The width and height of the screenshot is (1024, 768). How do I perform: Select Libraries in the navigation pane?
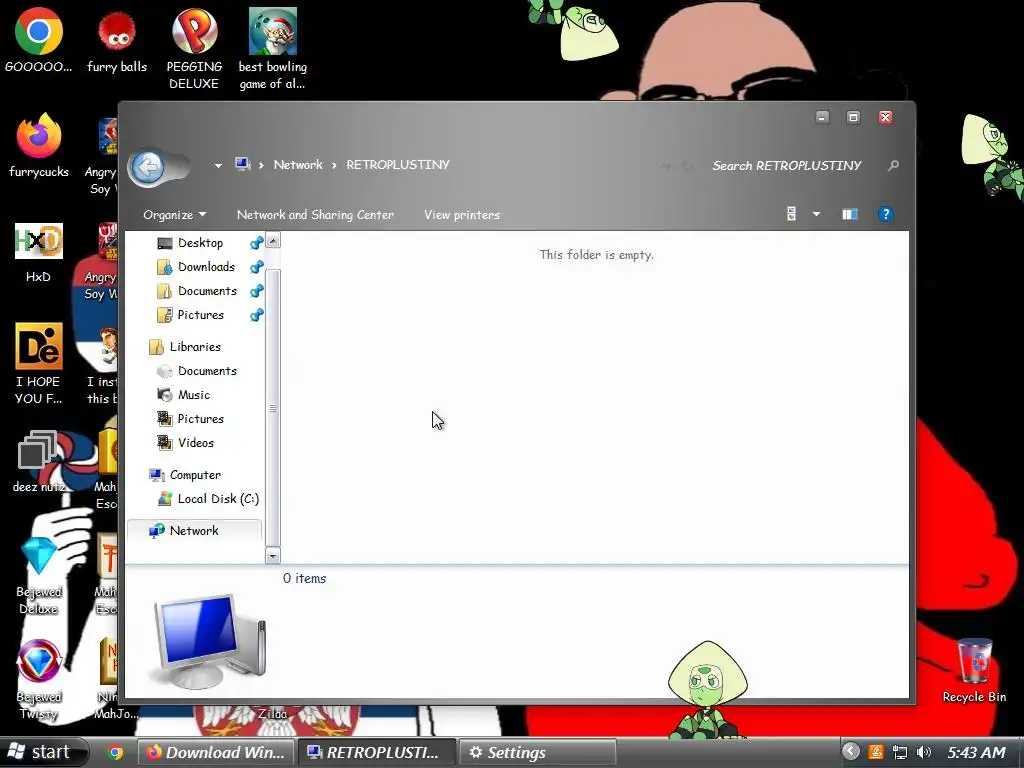(x=195, y=347)
